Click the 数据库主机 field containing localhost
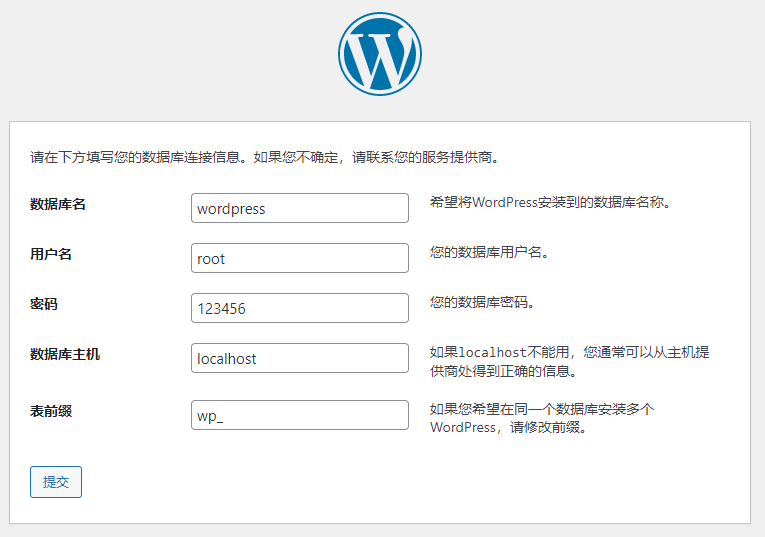This screenshot has width=765, height=537. (299, 358)
